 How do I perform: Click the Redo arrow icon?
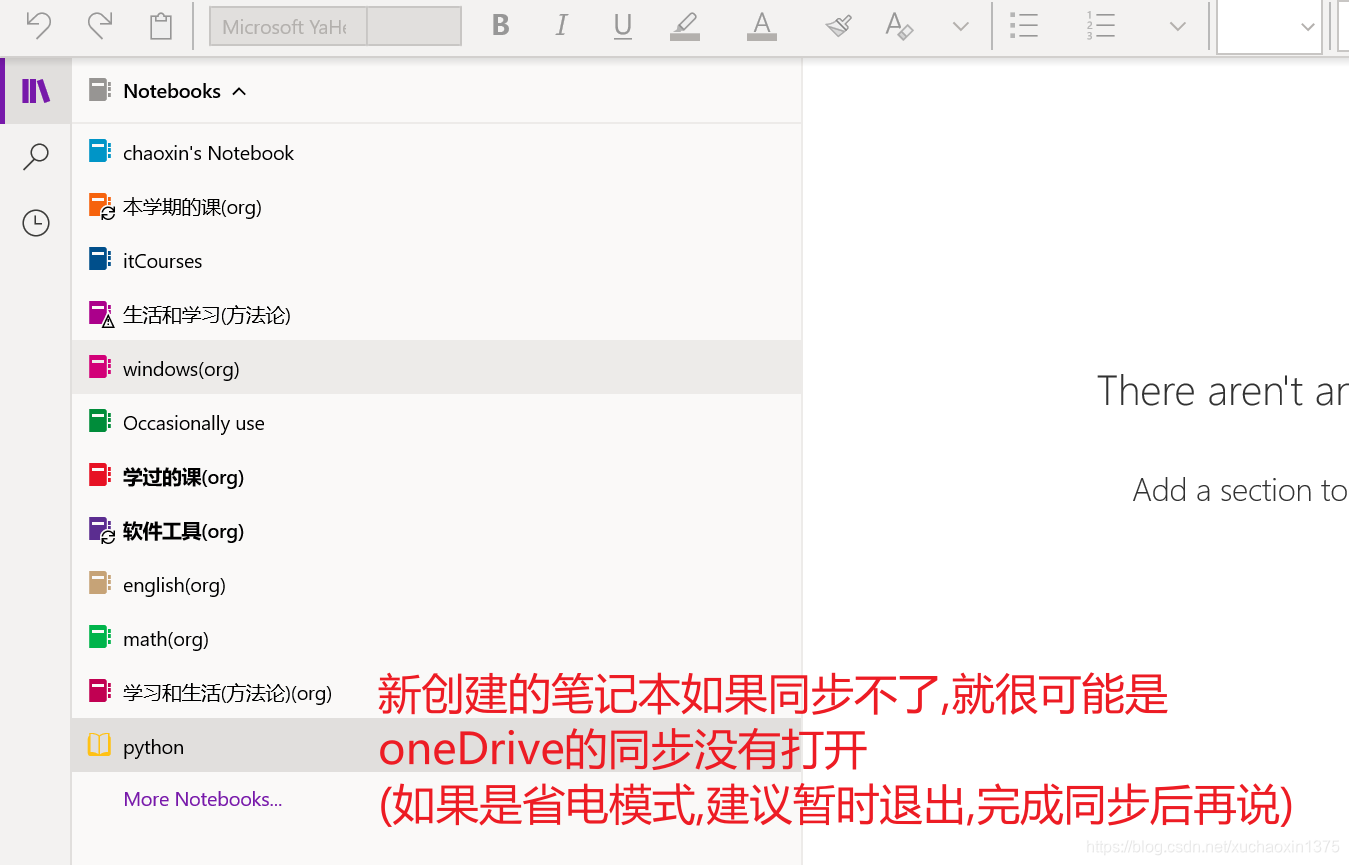[99, 25]
